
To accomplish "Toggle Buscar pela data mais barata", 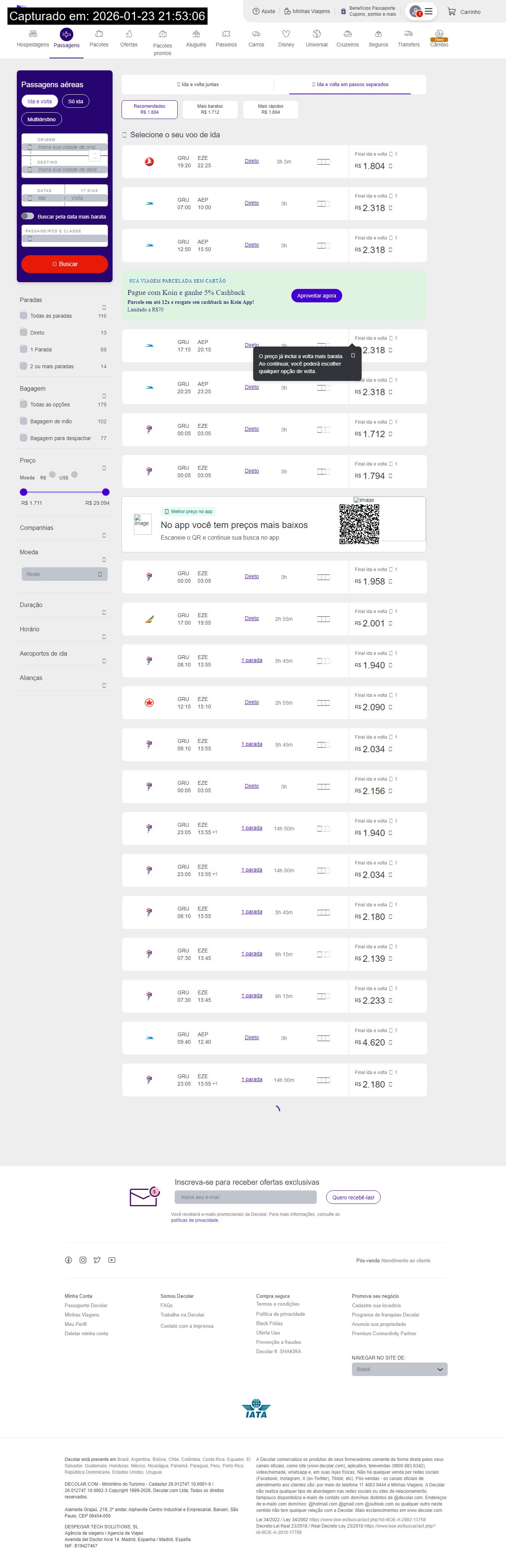I will [27, 216].
